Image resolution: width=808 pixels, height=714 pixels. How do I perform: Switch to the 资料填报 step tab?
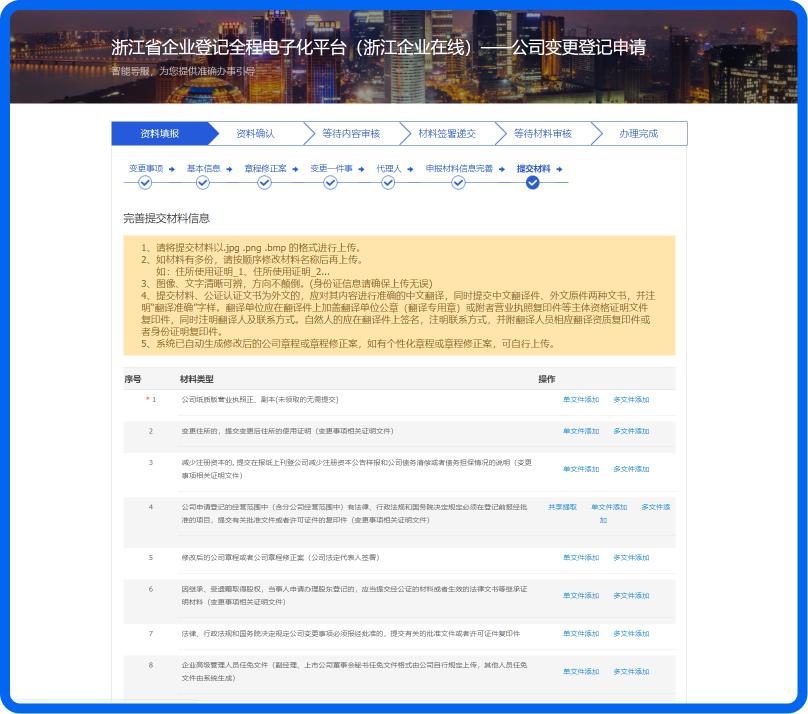point(160,134)
